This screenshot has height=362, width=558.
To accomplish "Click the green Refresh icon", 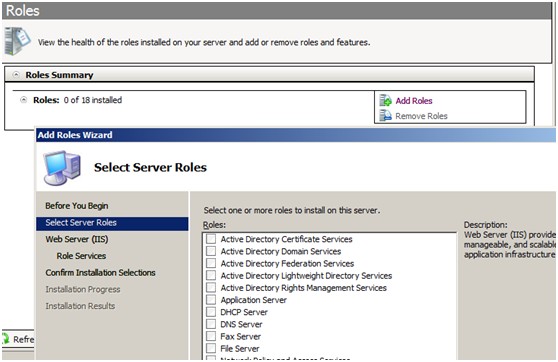I will [6, 339].
